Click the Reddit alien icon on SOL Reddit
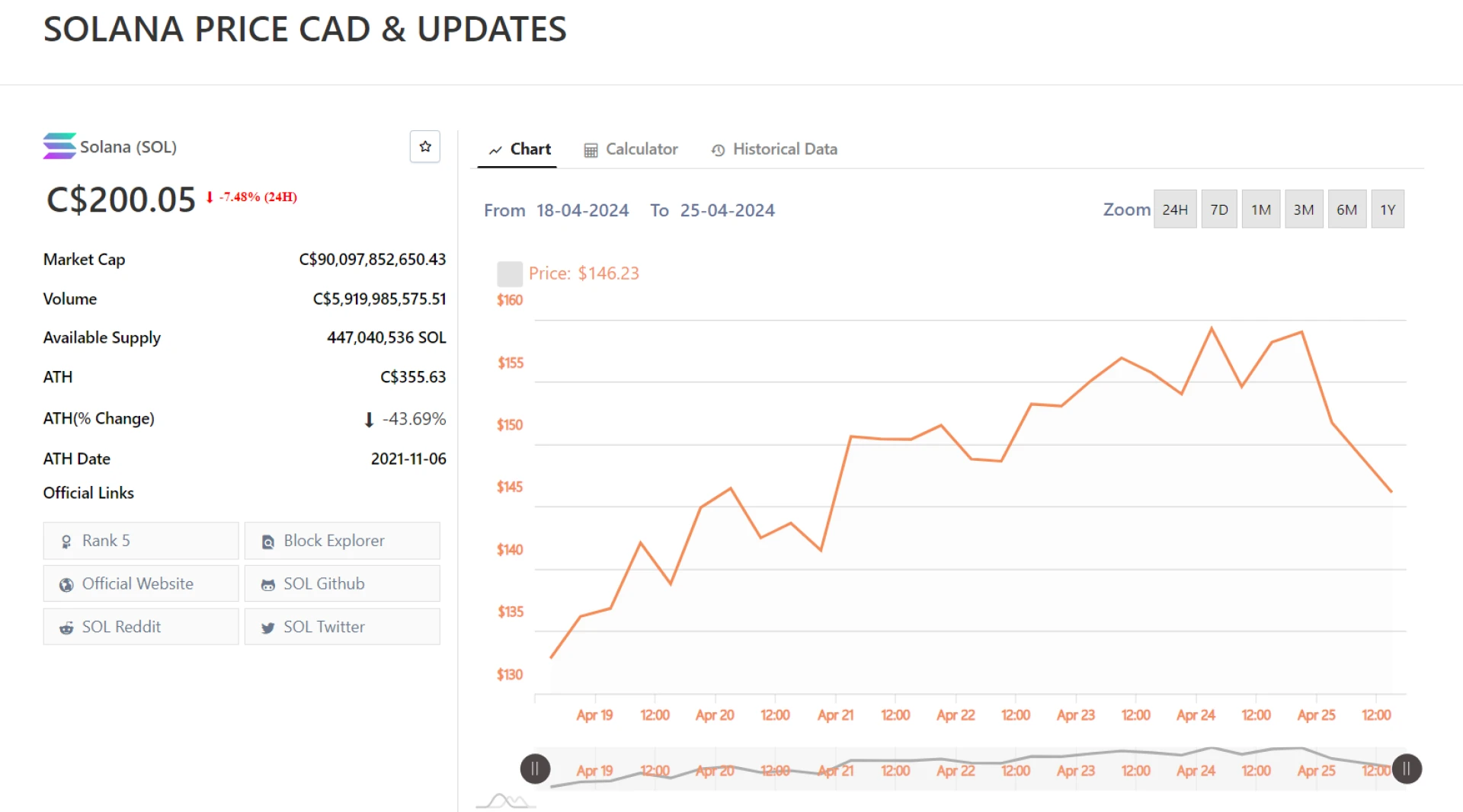This screenshot has height=812, width=1463. tap(66, 628)
